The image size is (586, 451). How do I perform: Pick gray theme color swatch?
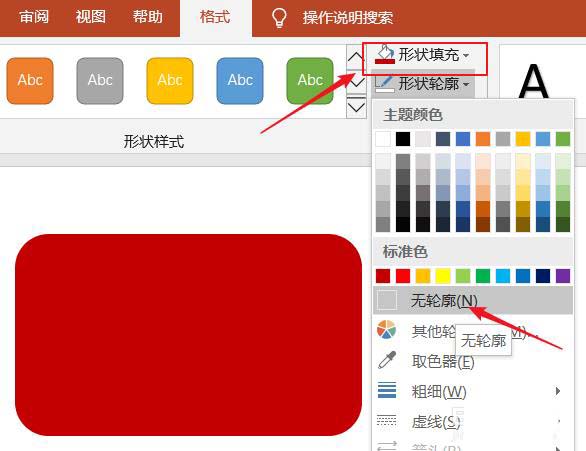click(x=503, y=139)
